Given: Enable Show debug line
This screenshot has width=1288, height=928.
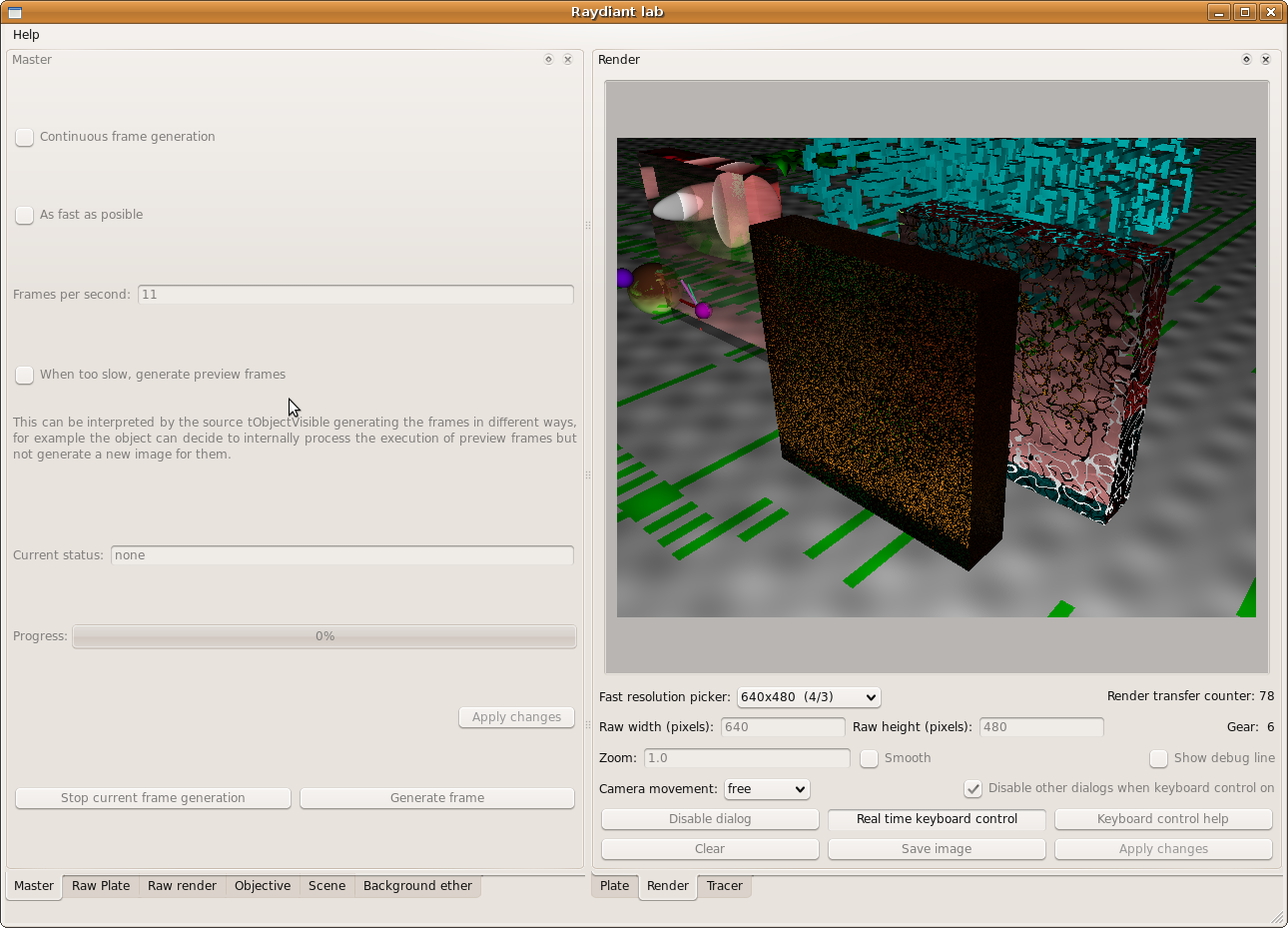Looking at the screenshot, I should [x=1158, y=759].
